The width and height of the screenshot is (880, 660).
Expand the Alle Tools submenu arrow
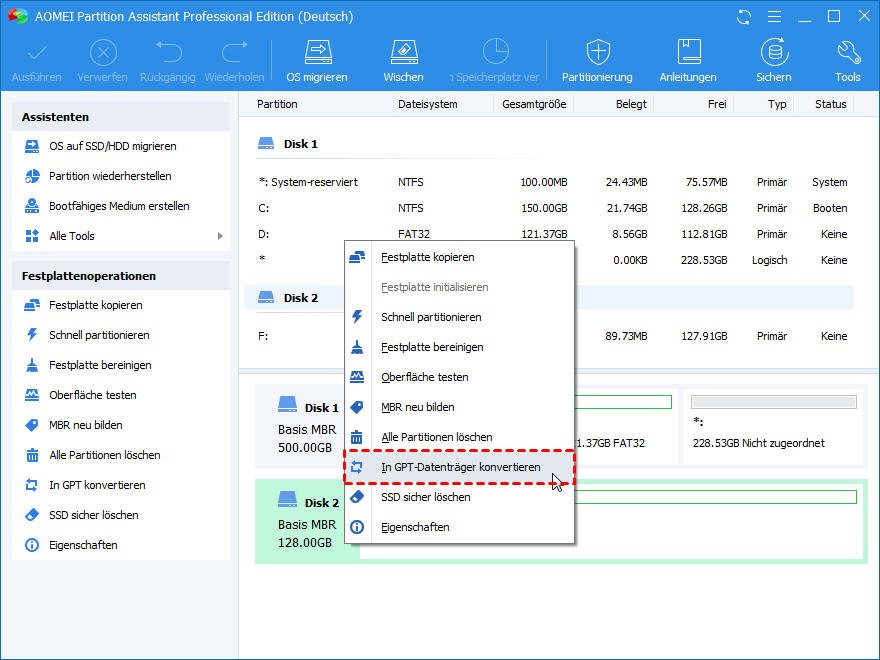(x=220, y=236)
